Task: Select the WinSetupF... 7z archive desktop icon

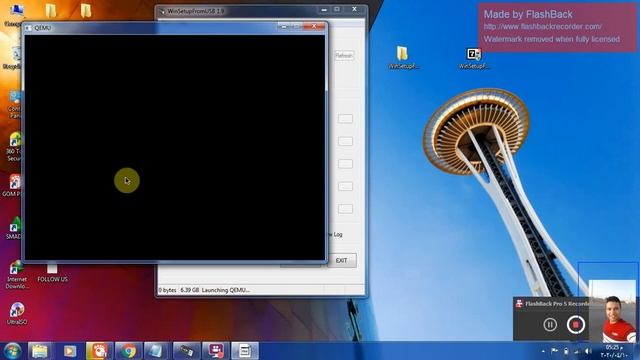Action: (473, 58)
